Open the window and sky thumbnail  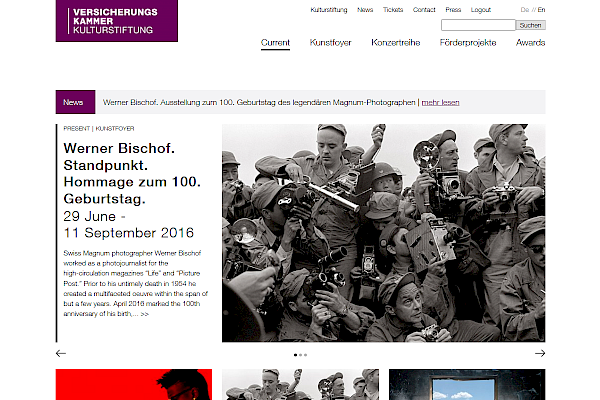coord(467,385)
